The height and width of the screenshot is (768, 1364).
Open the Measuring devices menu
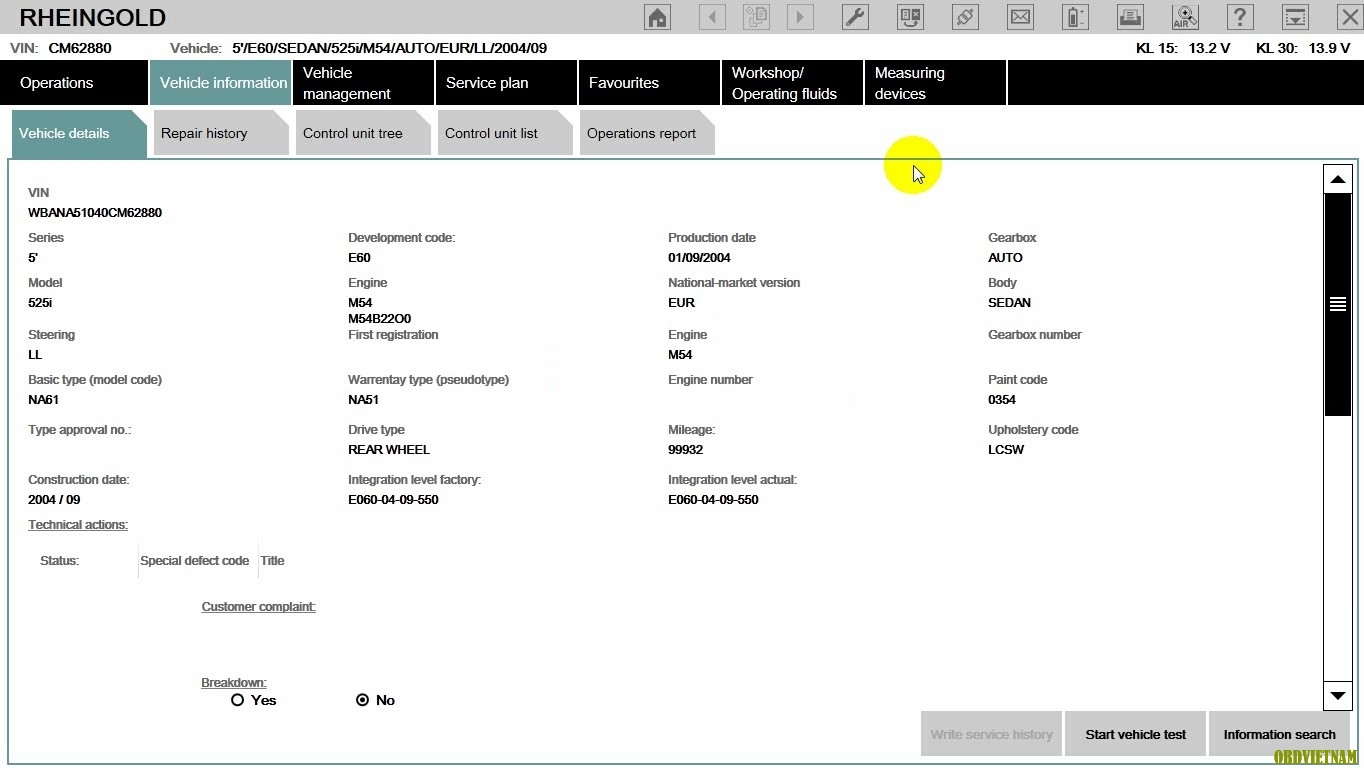coord(935,83)
